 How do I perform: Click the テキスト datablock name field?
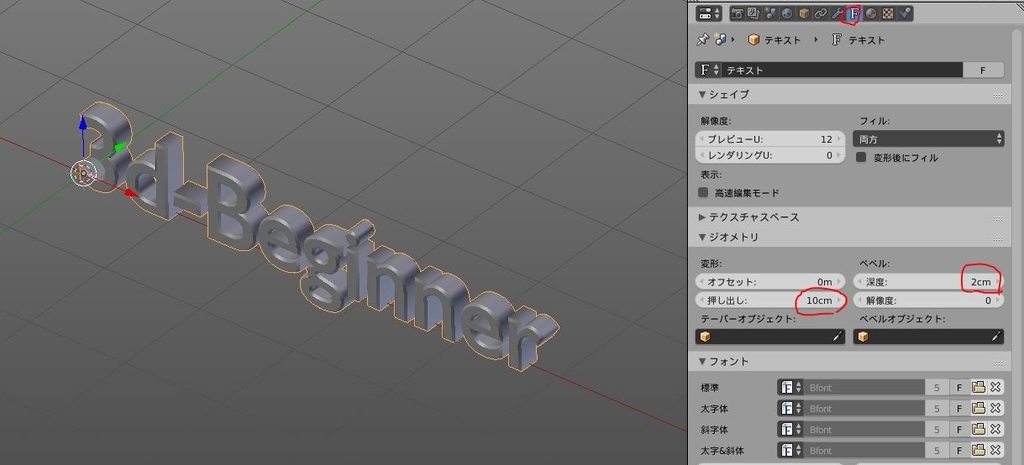pos(842,70)
